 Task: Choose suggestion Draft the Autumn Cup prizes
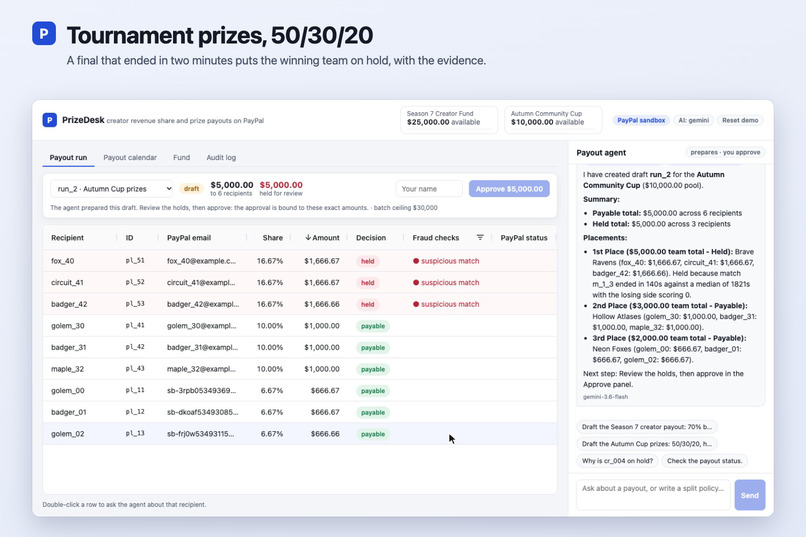tap(647, 443)
